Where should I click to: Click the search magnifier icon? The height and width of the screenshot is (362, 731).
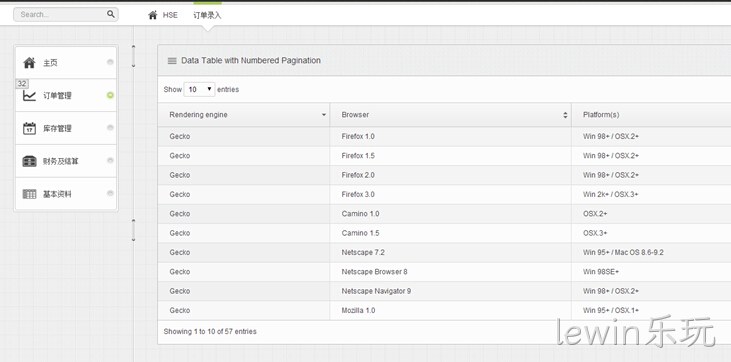(x=110, y=14)
